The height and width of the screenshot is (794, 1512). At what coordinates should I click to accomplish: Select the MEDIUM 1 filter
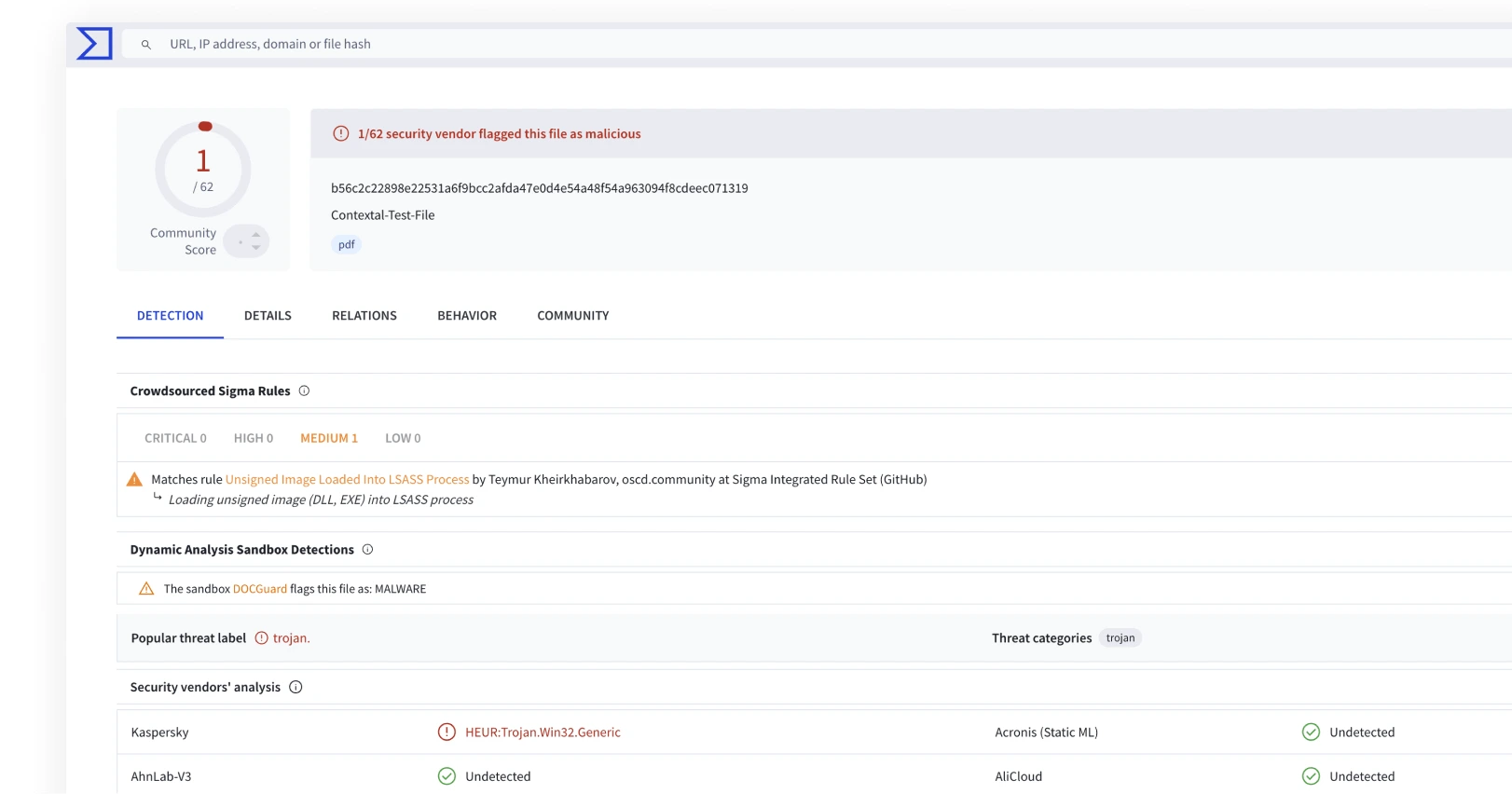(x=329, y=438)
